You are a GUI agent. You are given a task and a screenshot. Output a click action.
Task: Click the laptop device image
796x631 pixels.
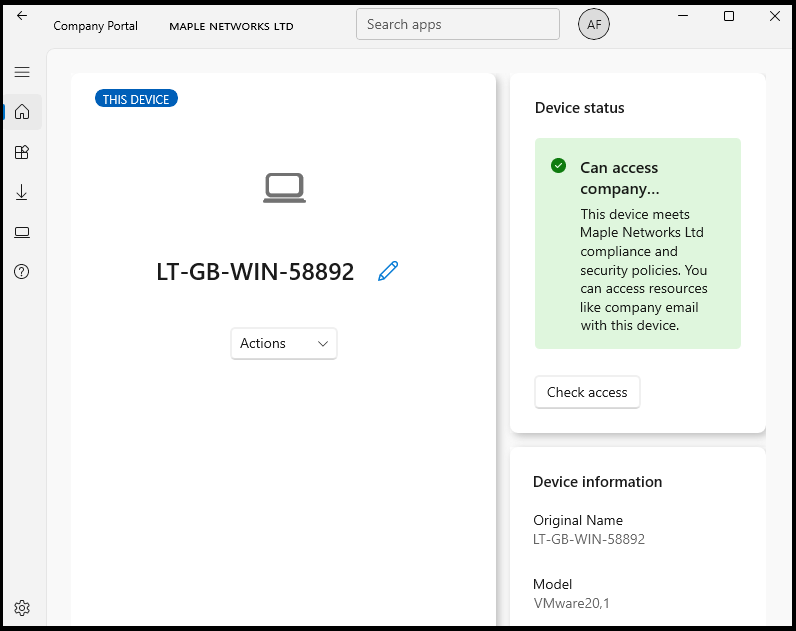[x=284, y=187]
